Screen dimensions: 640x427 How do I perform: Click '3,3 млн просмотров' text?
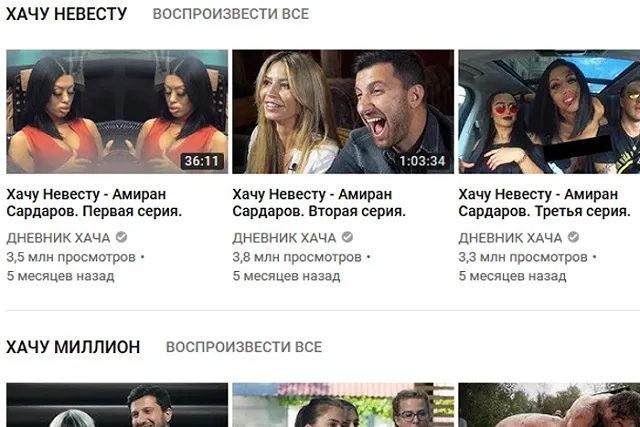point(523,257)
